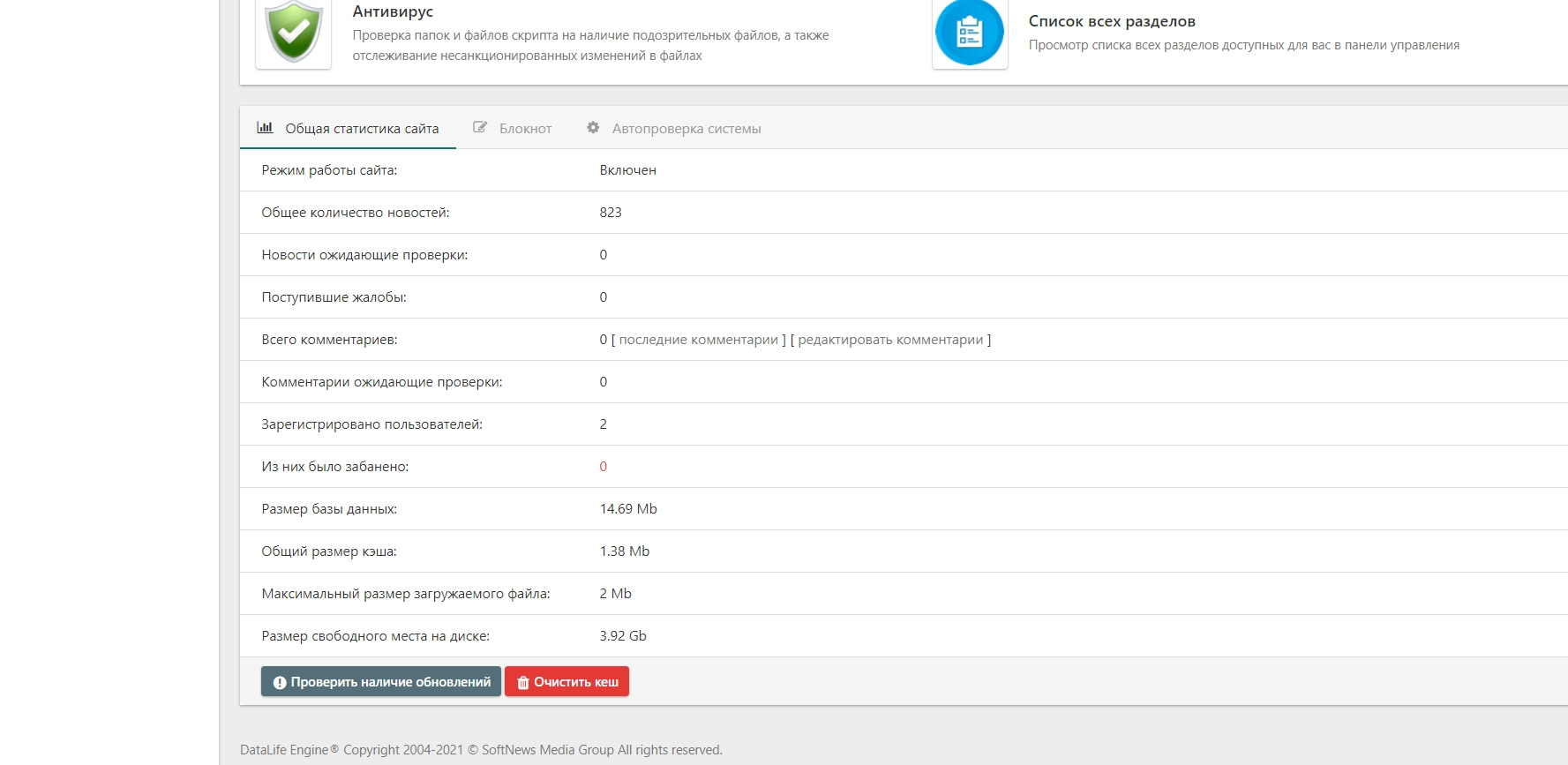
Task: Open the Список всех разделов title
Action: [1112, 21]
